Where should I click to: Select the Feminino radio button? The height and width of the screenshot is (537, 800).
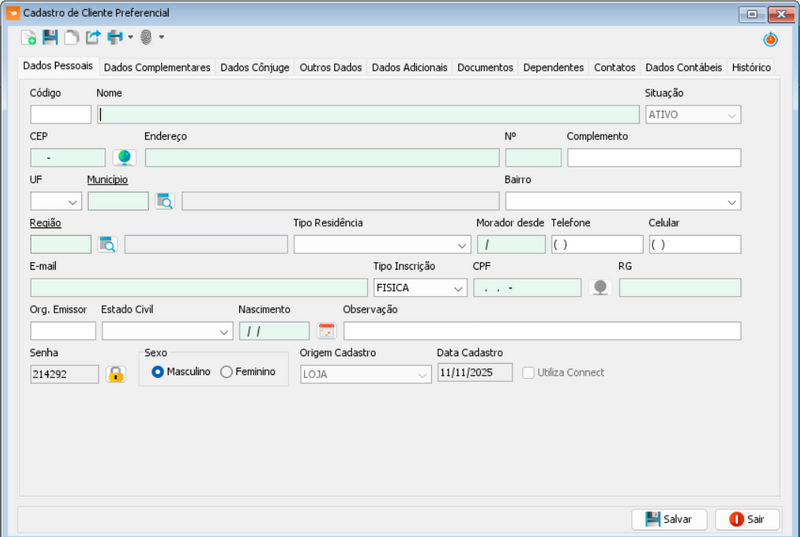coord(227,372)
